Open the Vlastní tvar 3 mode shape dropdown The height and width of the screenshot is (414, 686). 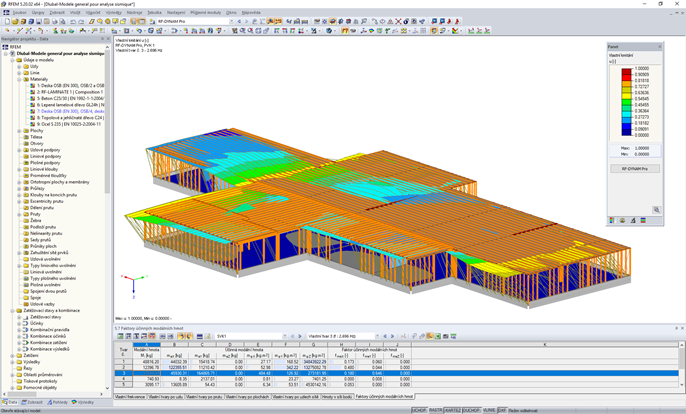coord(377,336)
